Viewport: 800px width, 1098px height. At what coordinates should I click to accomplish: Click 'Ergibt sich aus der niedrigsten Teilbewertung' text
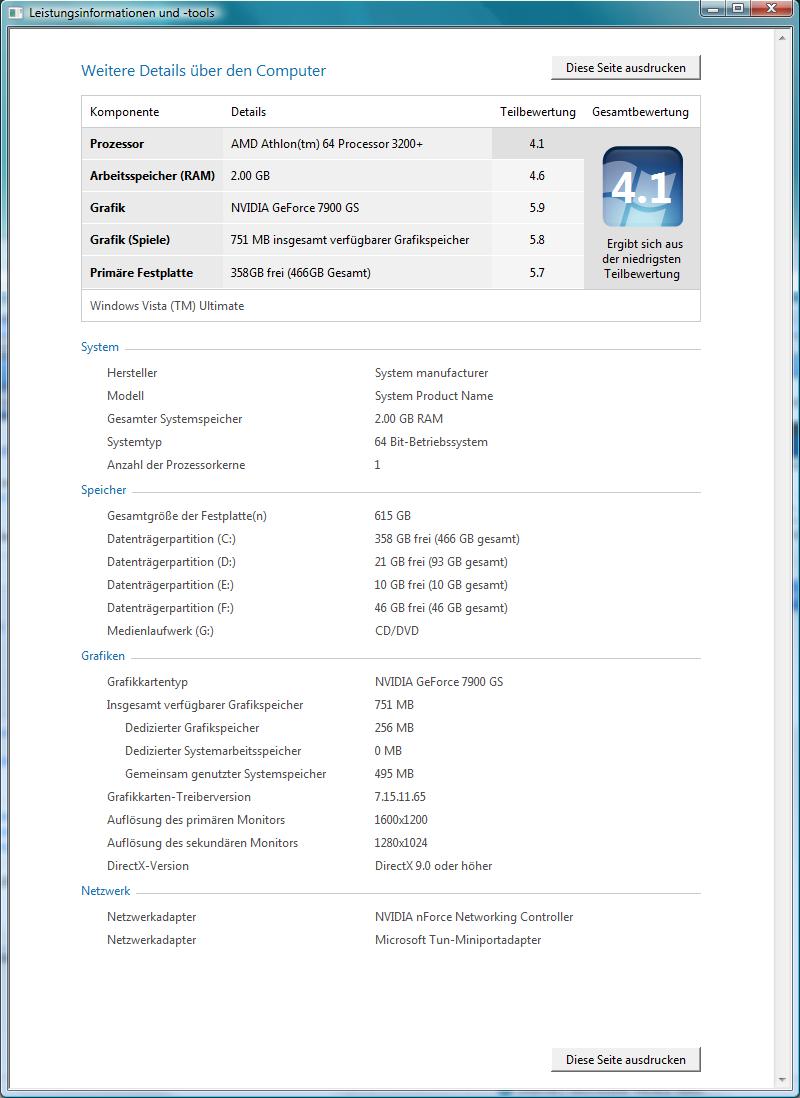point(642,259)
